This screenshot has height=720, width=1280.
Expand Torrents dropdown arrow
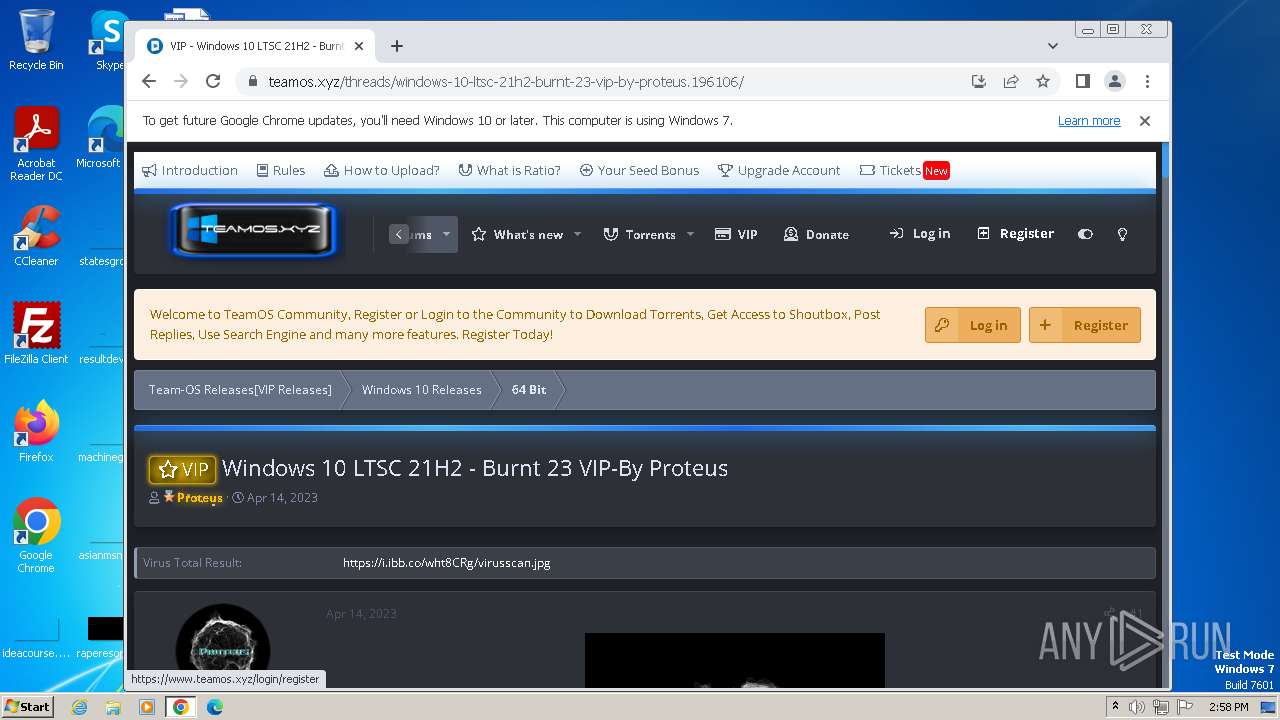click(x=690, y=234)
